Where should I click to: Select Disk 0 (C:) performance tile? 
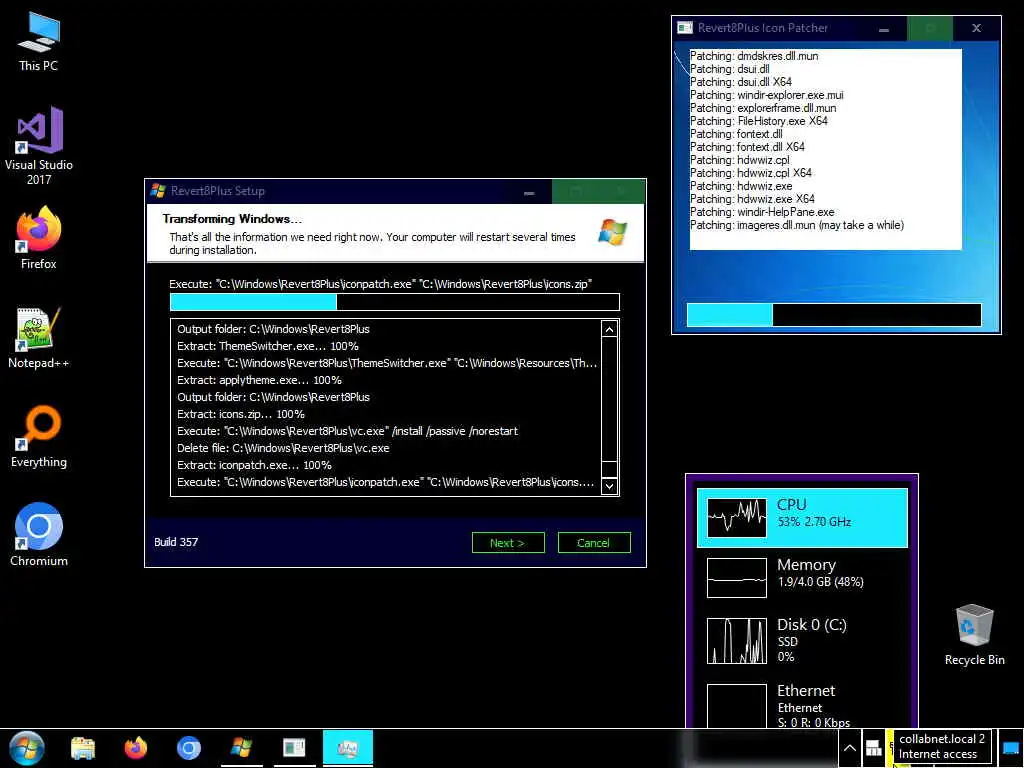pyautogui.click(x=803, y=641)
